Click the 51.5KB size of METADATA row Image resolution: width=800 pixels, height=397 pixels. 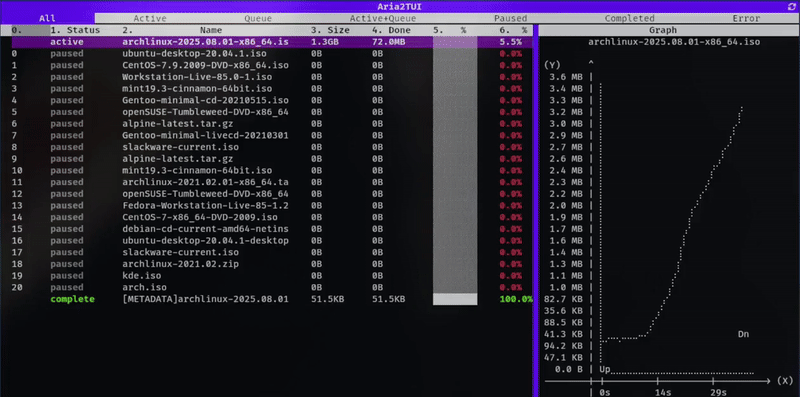[x=327, y=300]
